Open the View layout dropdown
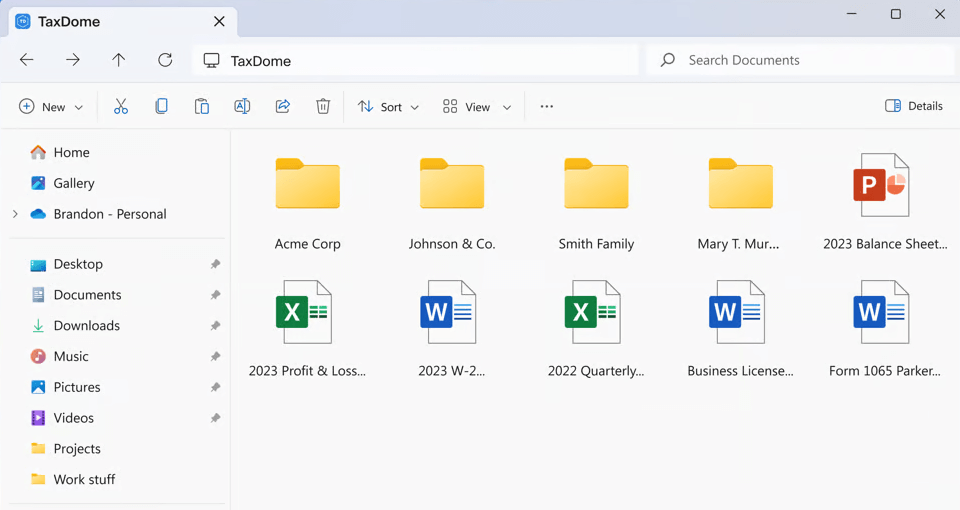This screenshot has height=510, width=960. 477,107
